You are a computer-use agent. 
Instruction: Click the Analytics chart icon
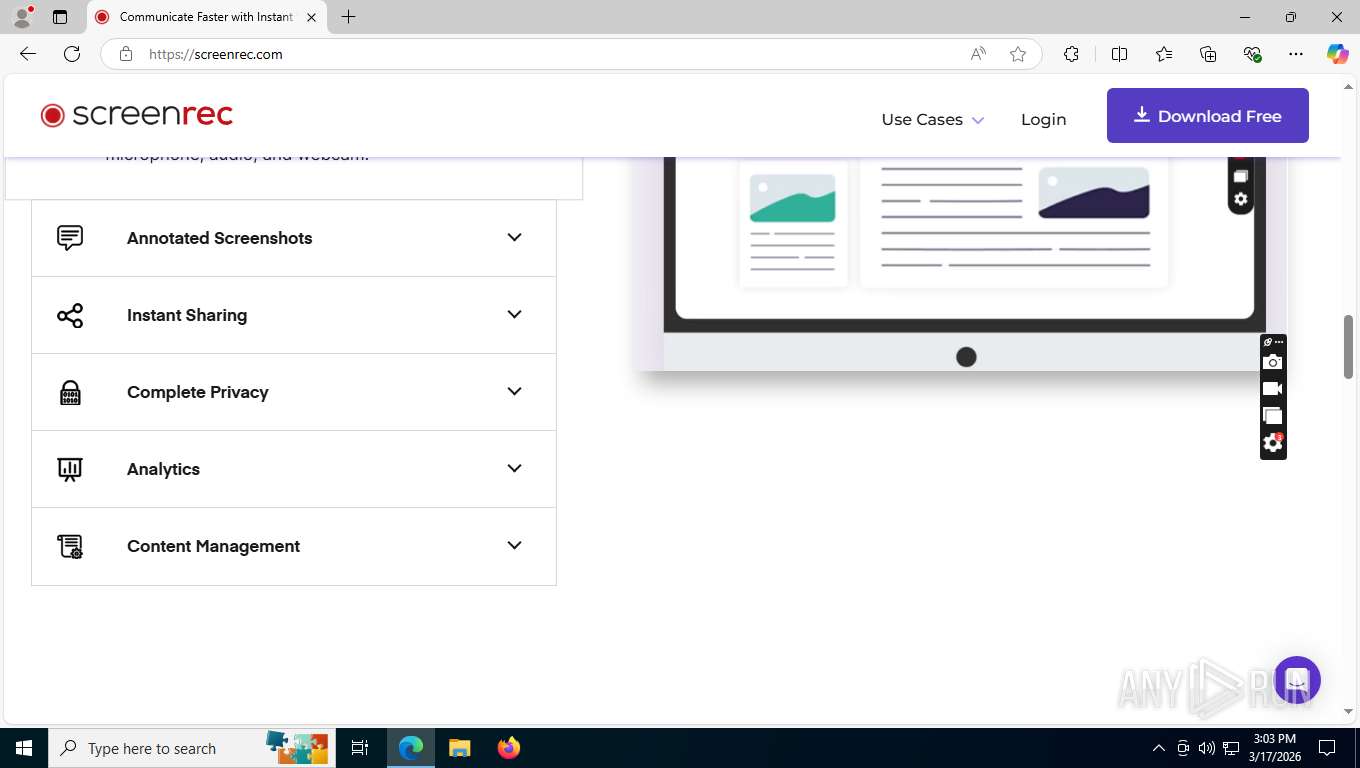coord(70,469)
